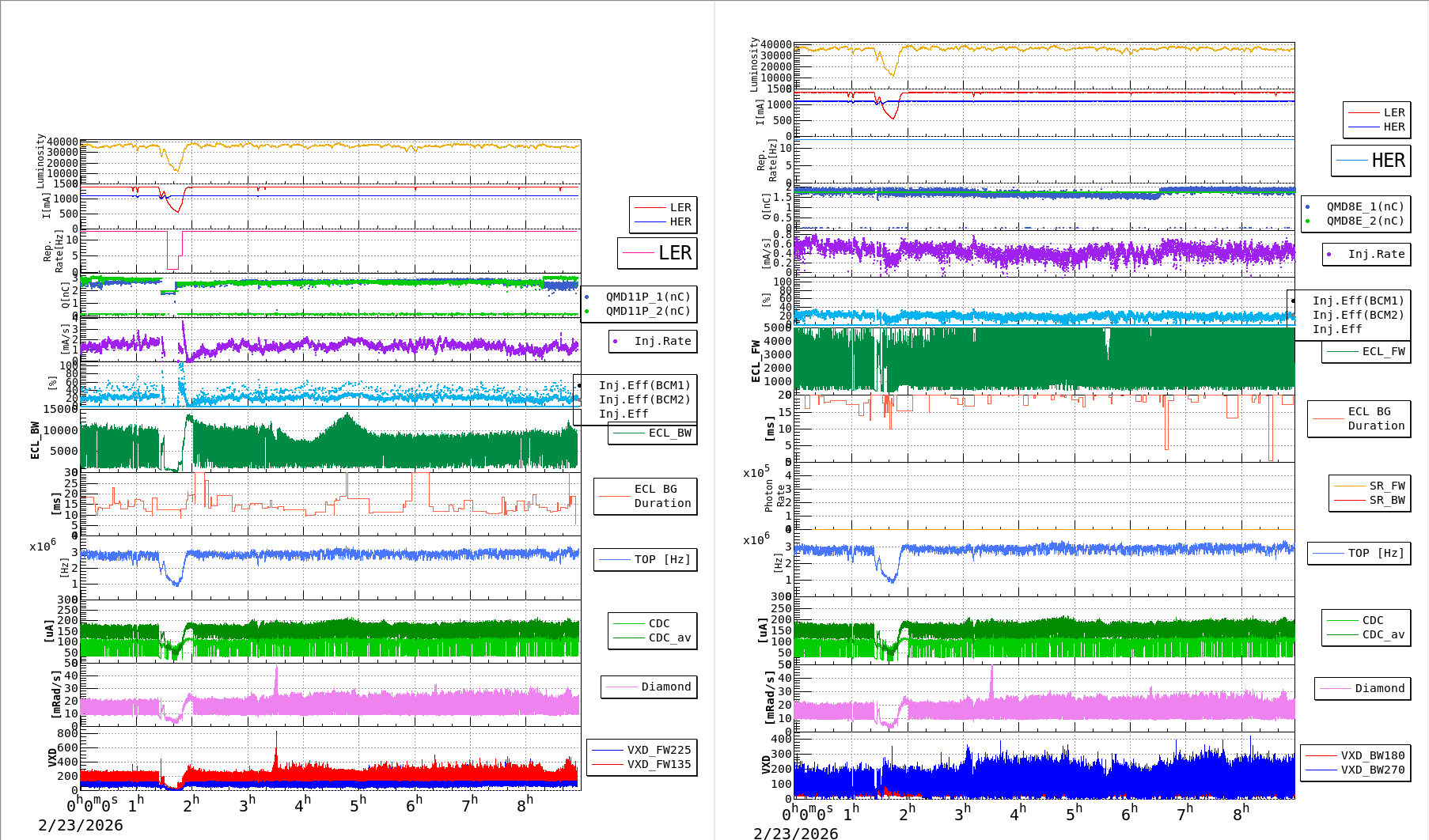Screen dimensions: 1429x840
Task: Select the VXD_BW270 legend entry
Action: (x=1355, y=770)
